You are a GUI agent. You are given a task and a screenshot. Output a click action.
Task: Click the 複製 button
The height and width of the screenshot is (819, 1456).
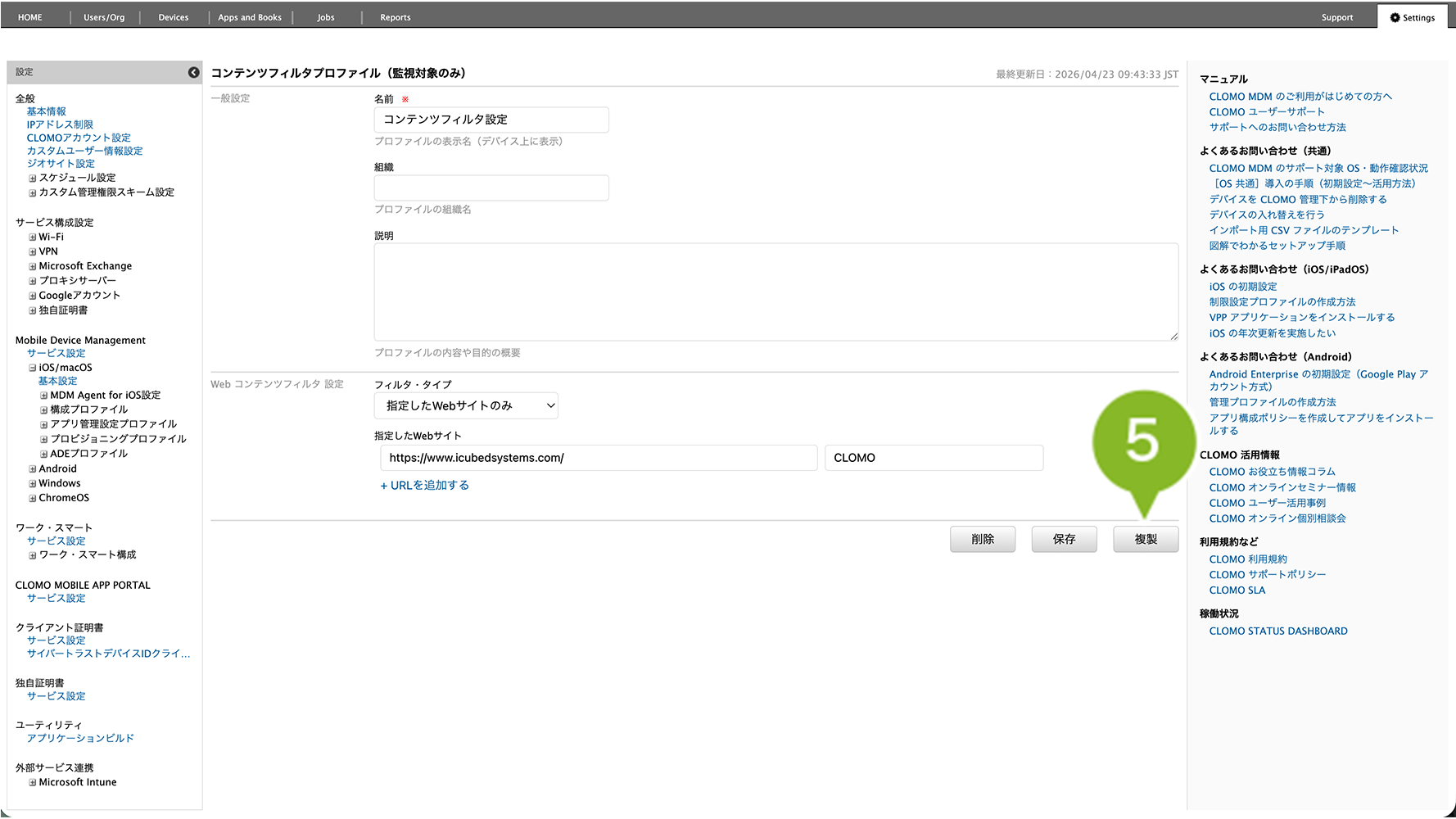pos(1145,539)
